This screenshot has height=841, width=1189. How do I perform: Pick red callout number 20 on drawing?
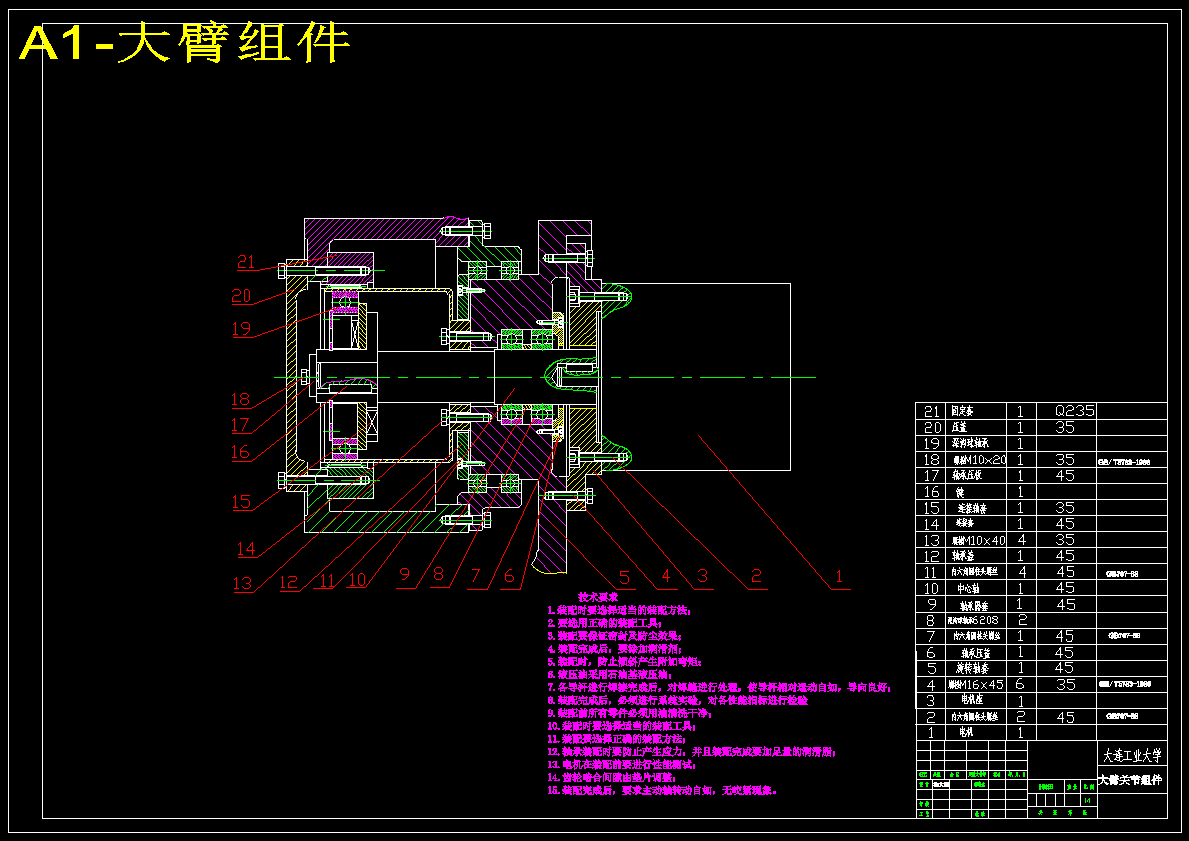tap(241, 296)
